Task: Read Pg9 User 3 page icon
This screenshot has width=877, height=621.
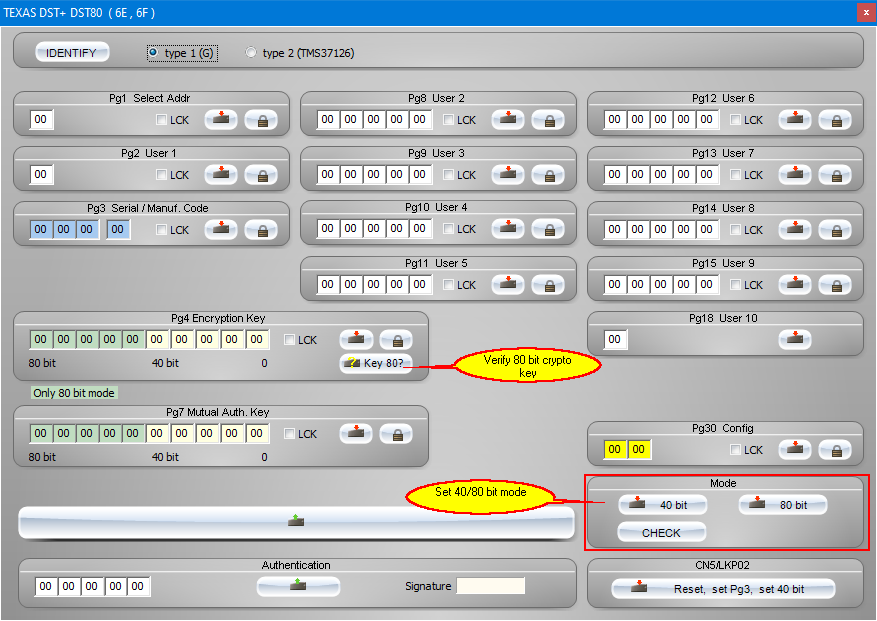Action: 508,175
